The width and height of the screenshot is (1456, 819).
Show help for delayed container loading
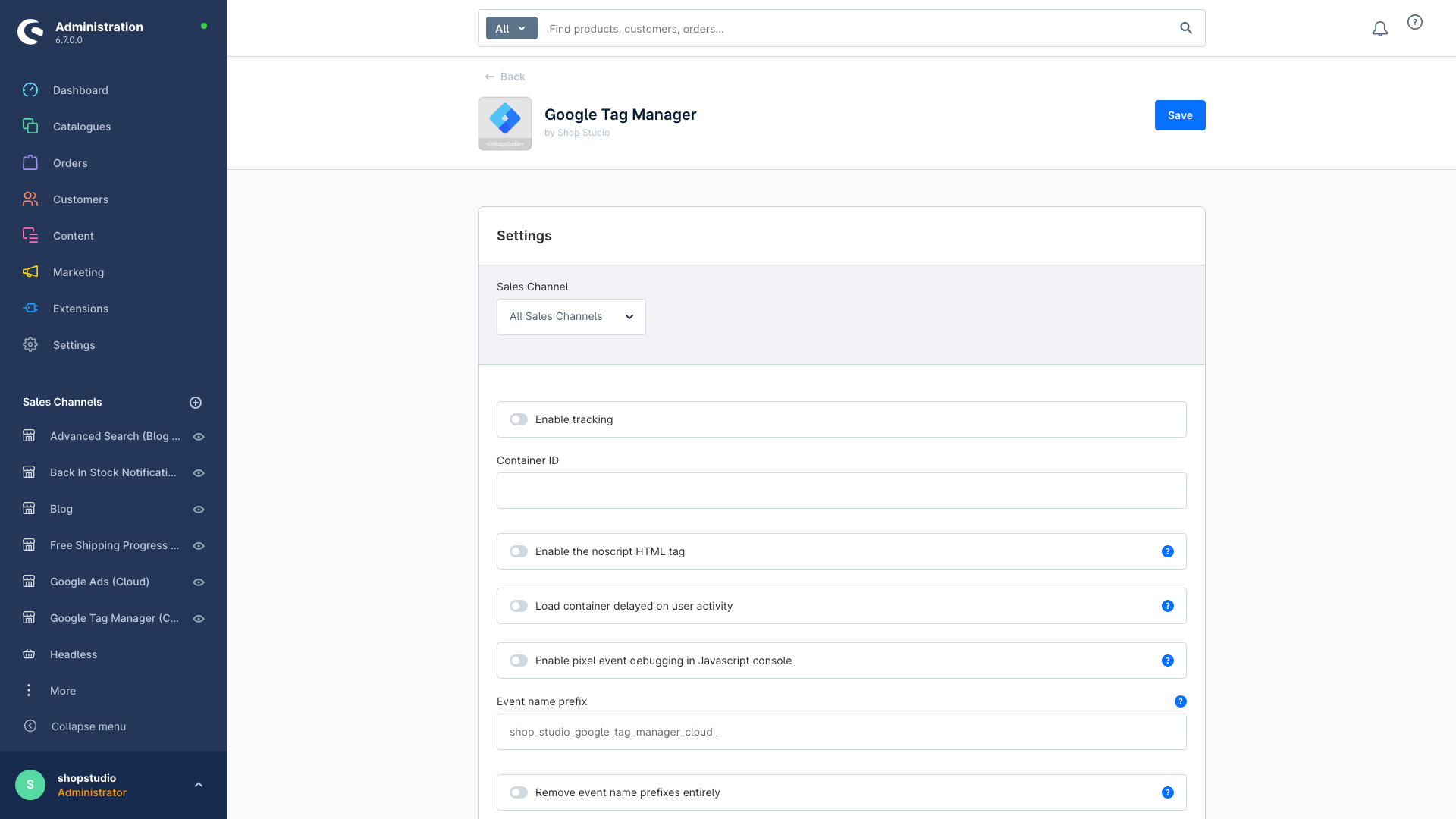tap(1168, 606)
